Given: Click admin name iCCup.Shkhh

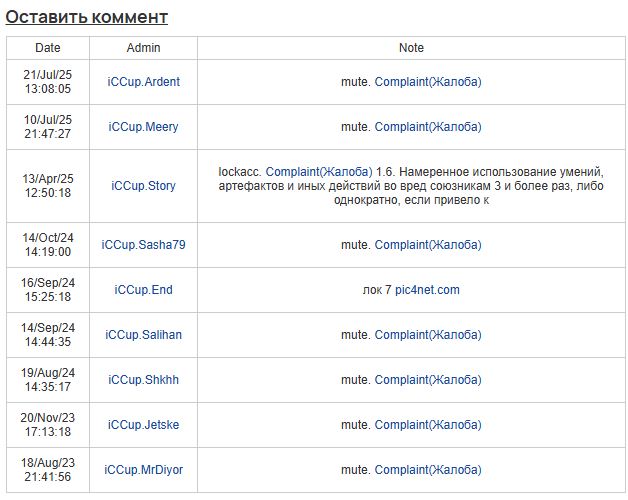Looking at the screenshot, I should click(x=143, y=380).
